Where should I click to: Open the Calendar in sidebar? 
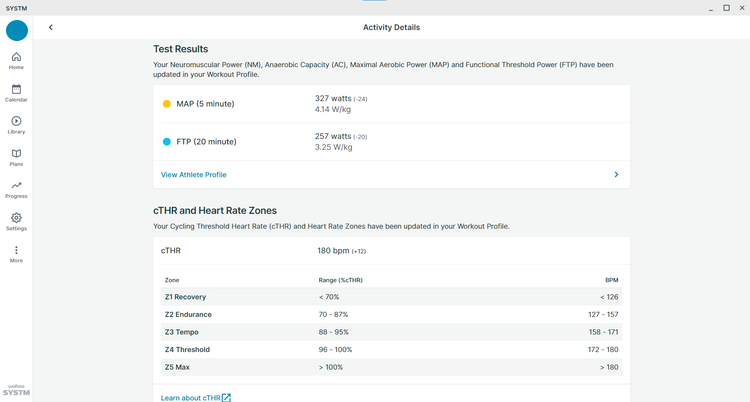(16, 93)
